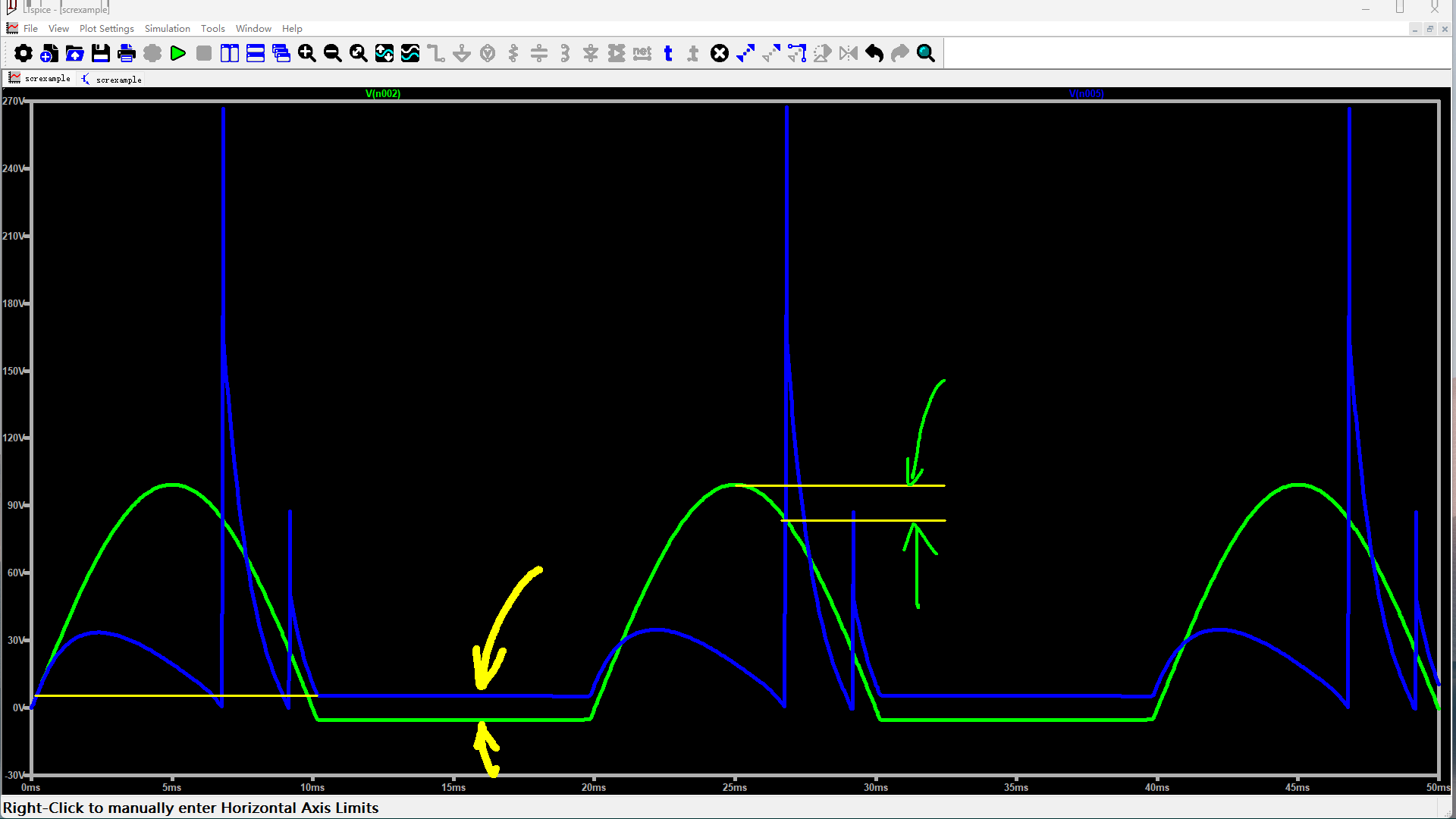Viewport: 1456px width, 819px height.
Task: Click the Save floppy disk icon
Action: tap(101, 53)
